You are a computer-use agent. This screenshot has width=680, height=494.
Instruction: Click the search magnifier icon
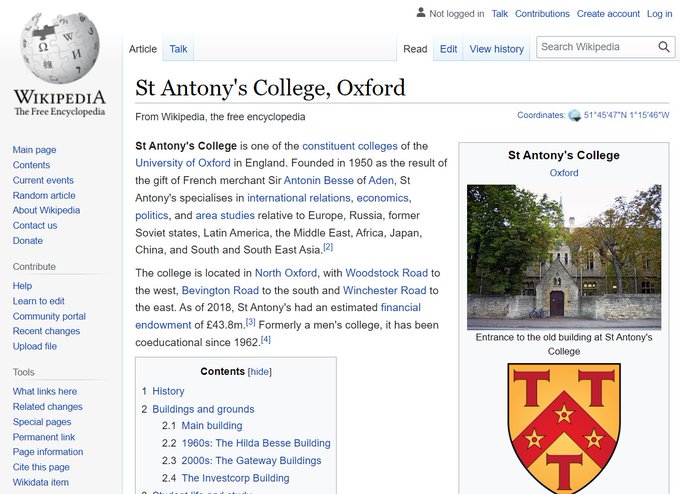click(x=664, y=47)
